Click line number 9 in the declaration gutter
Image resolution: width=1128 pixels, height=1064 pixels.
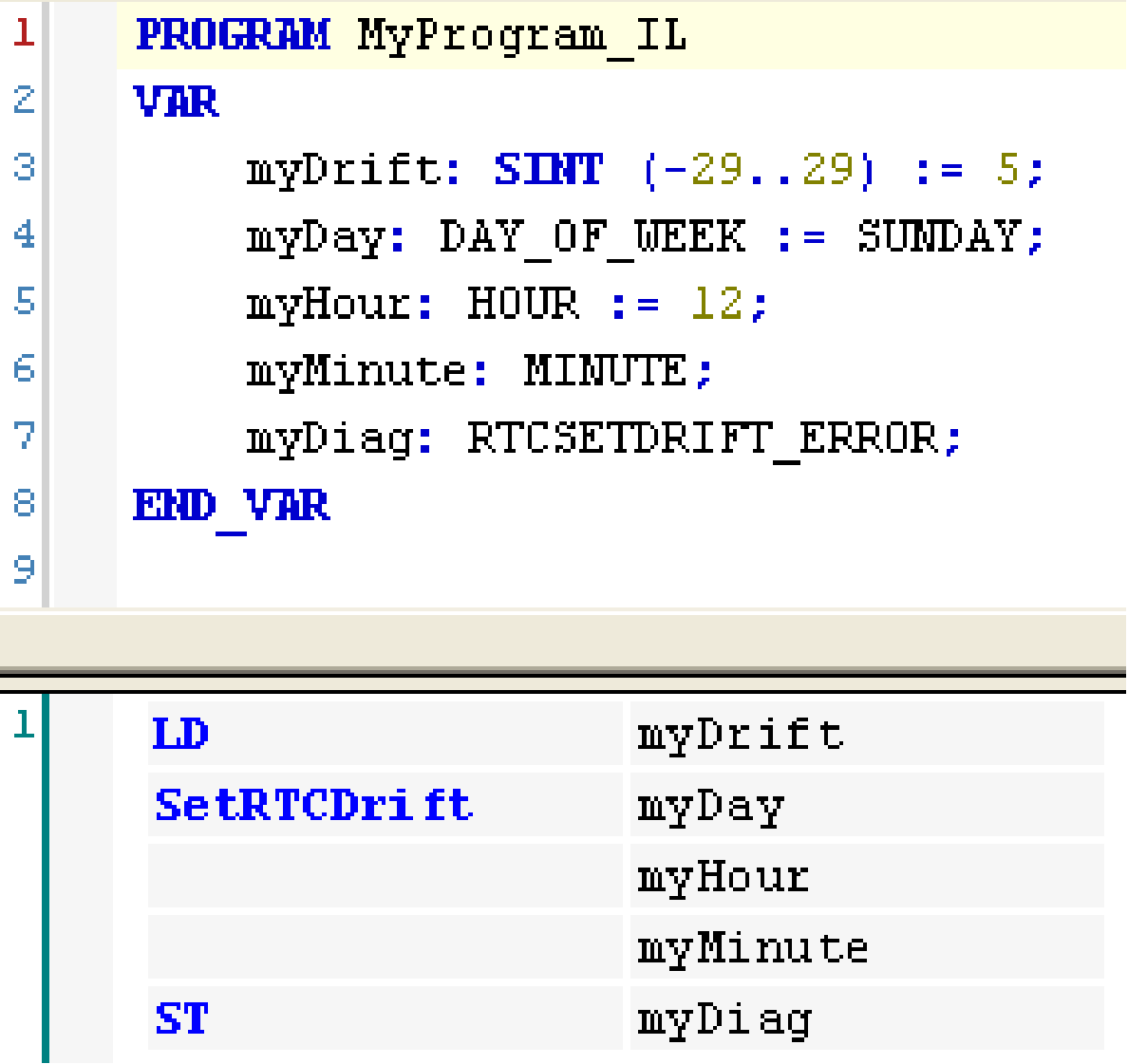(x=24, y=569)
